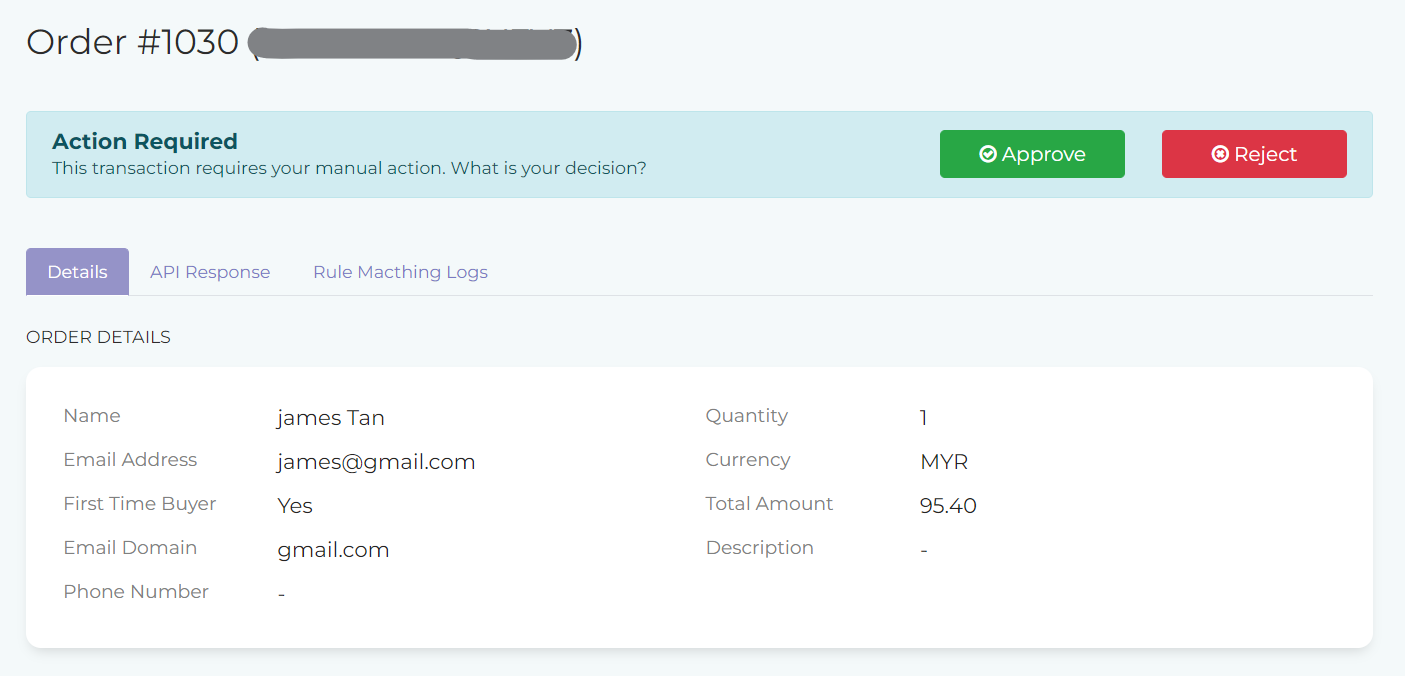Click the Phone Number field label
Viewport: 1405px width, 676px height.
[136, 591]
